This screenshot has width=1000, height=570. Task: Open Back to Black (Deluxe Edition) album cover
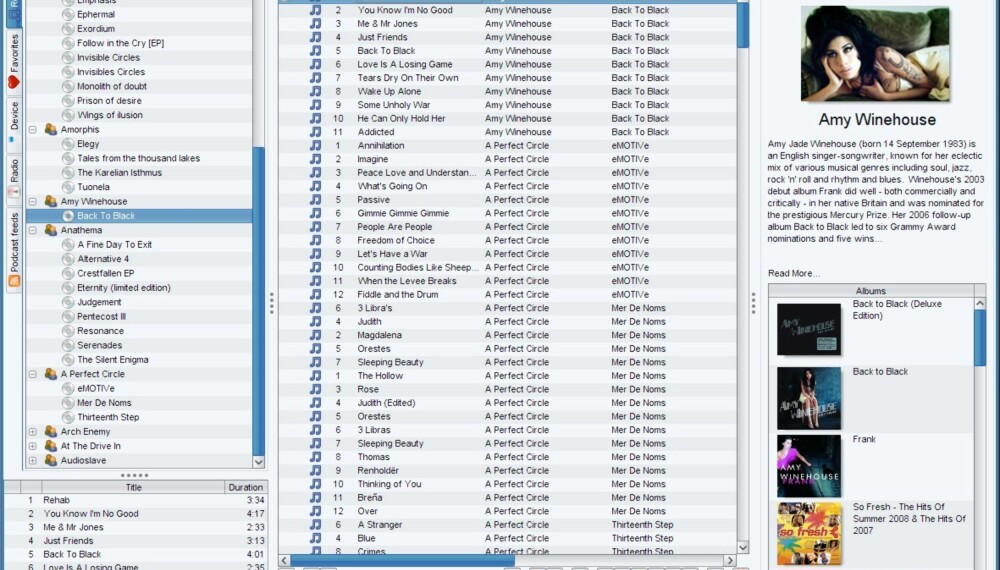click(x=809, y=329)
